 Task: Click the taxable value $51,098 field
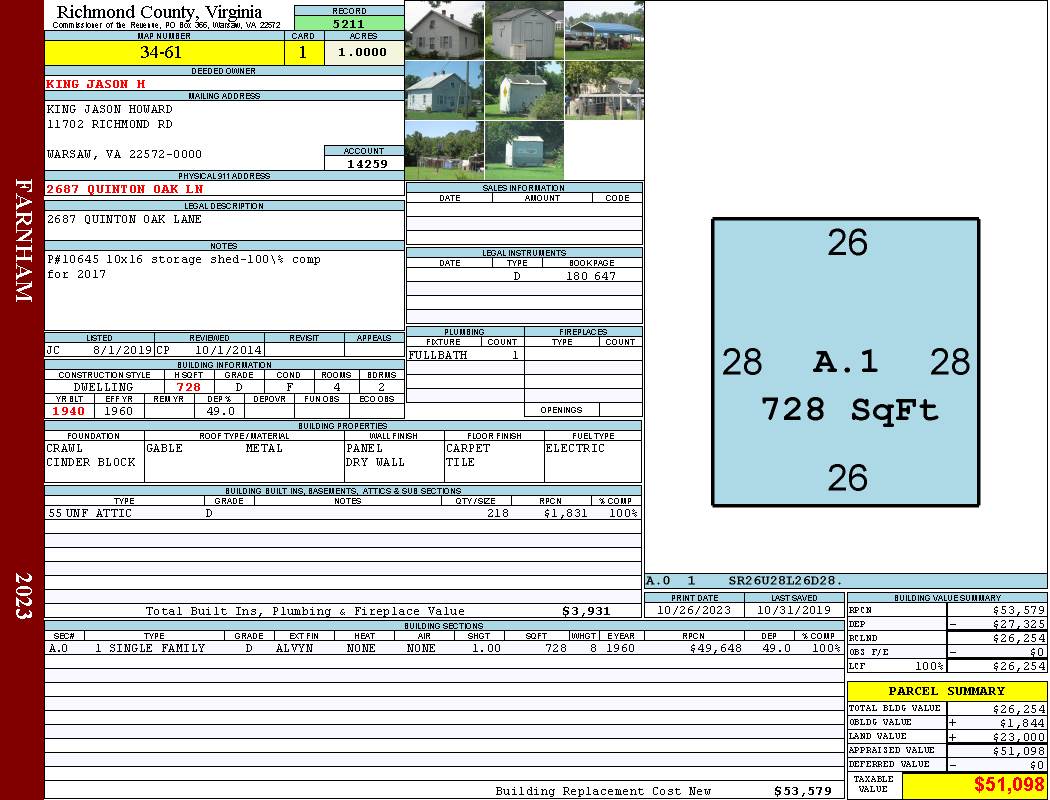click(x=974, y=785)
